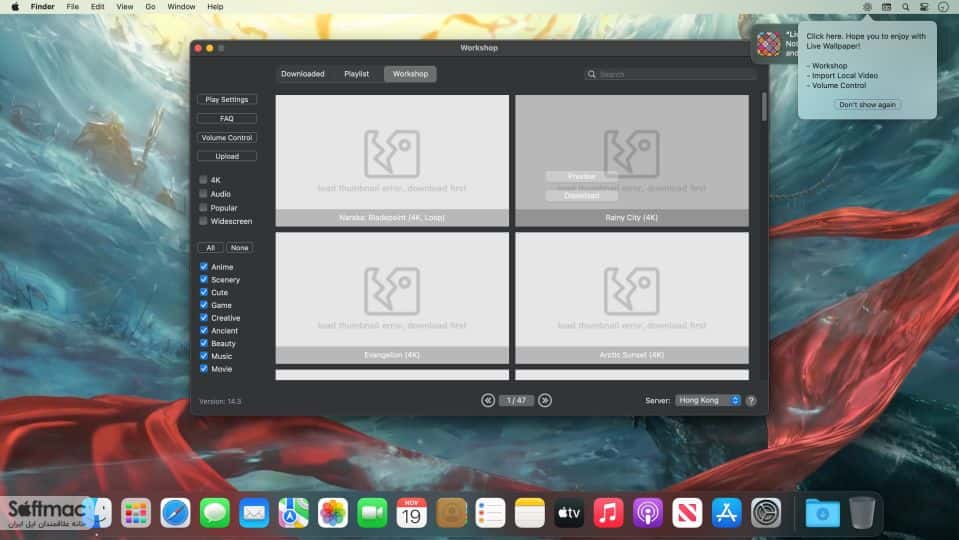Click the Upload button

pos(227,157)
